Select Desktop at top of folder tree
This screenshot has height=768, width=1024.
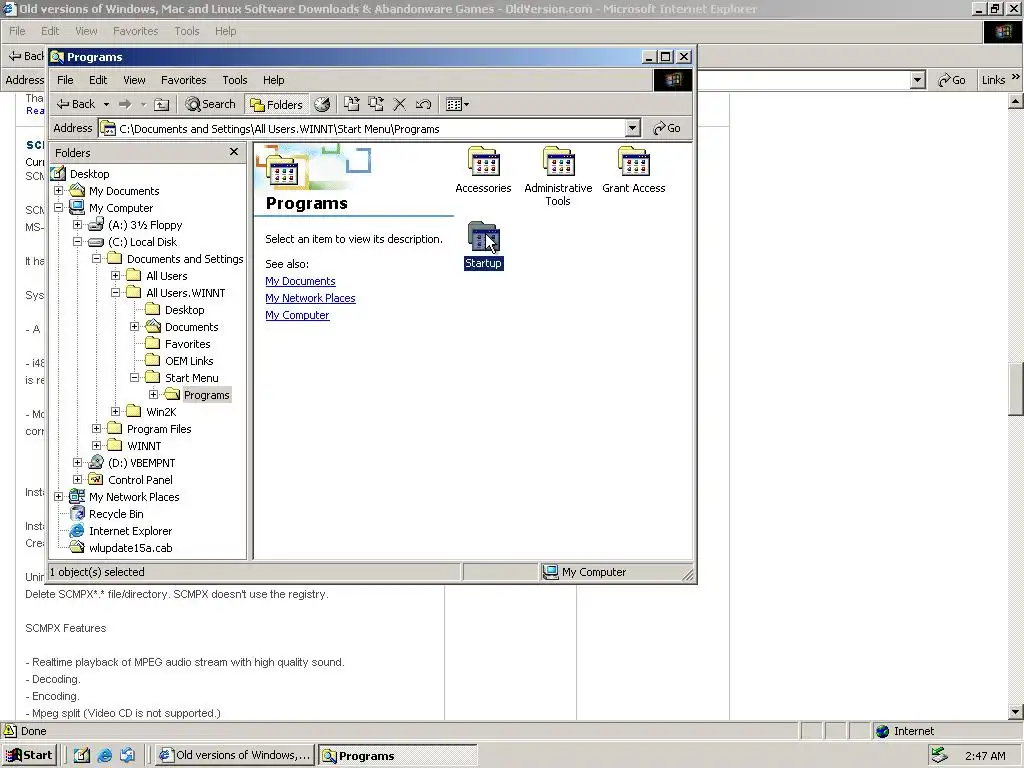[x=89, y=174]
